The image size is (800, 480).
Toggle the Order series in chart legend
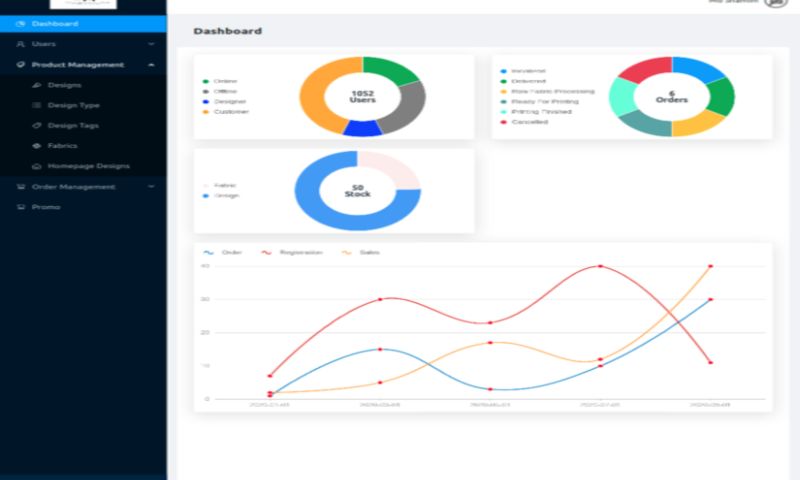(x=224, y=253)
